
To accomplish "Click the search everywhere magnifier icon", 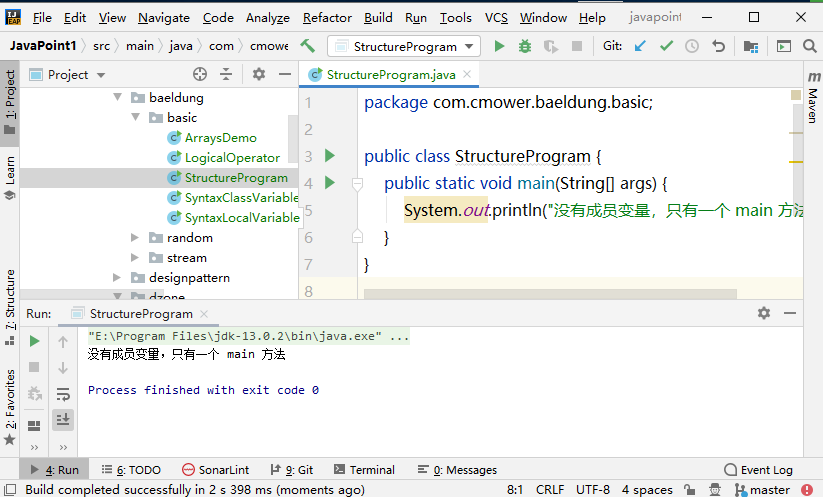I will (x=809, y=47).
